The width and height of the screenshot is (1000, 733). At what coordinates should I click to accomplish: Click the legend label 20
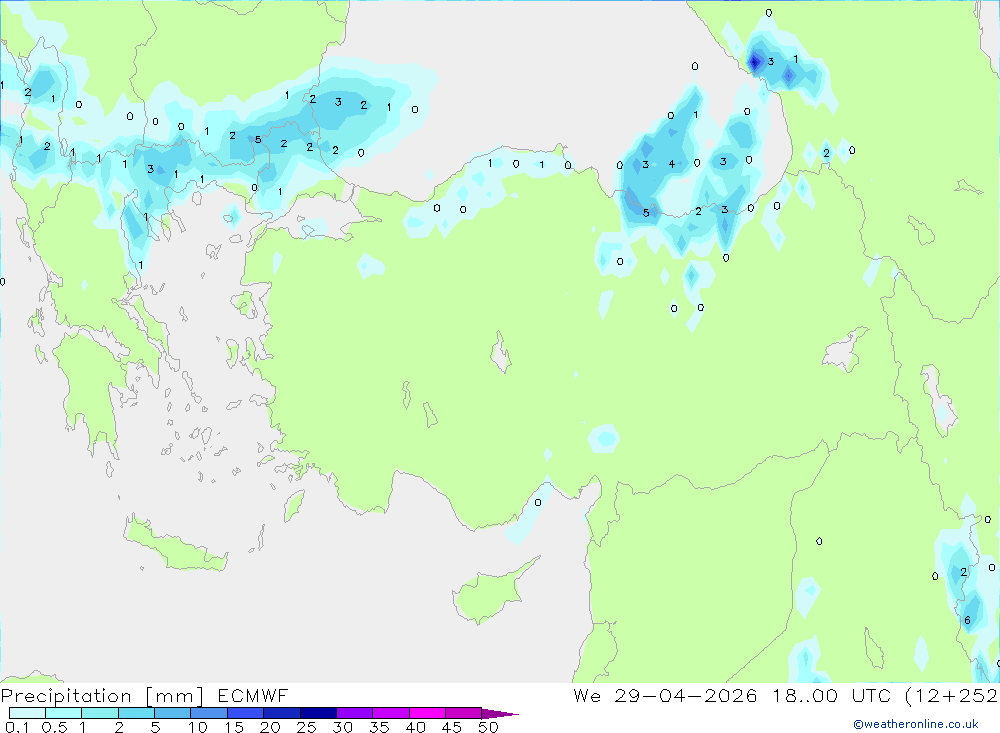tap(270, 727)
